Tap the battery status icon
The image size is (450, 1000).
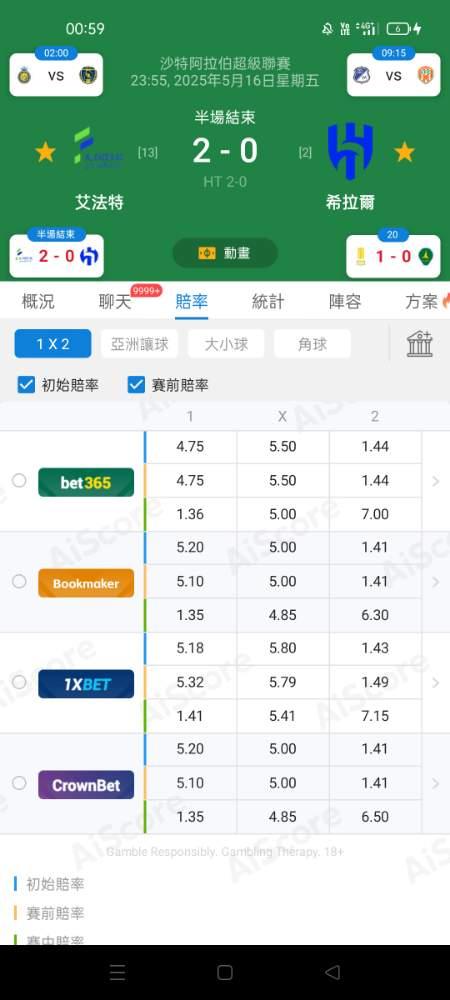(398, 29)
